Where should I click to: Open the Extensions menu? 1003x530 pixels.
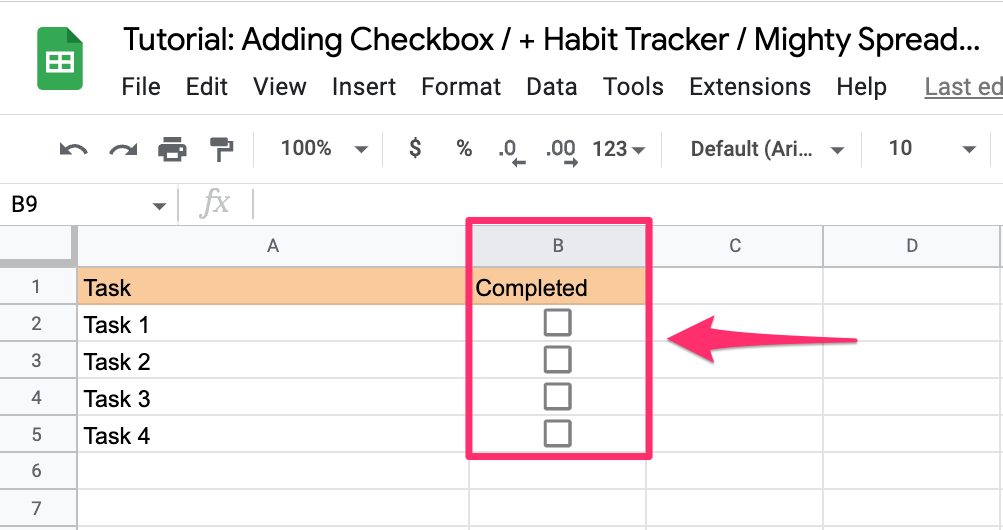click(x=750, y=87)
